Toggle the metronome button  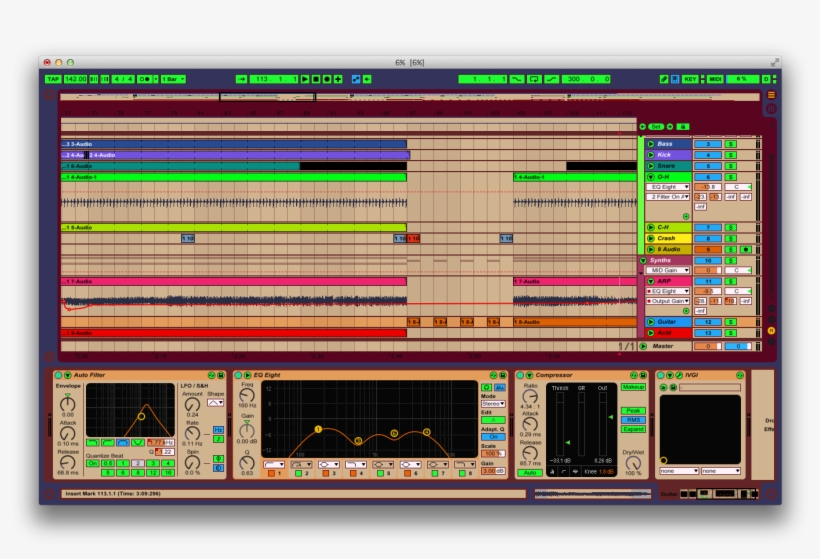145,79
